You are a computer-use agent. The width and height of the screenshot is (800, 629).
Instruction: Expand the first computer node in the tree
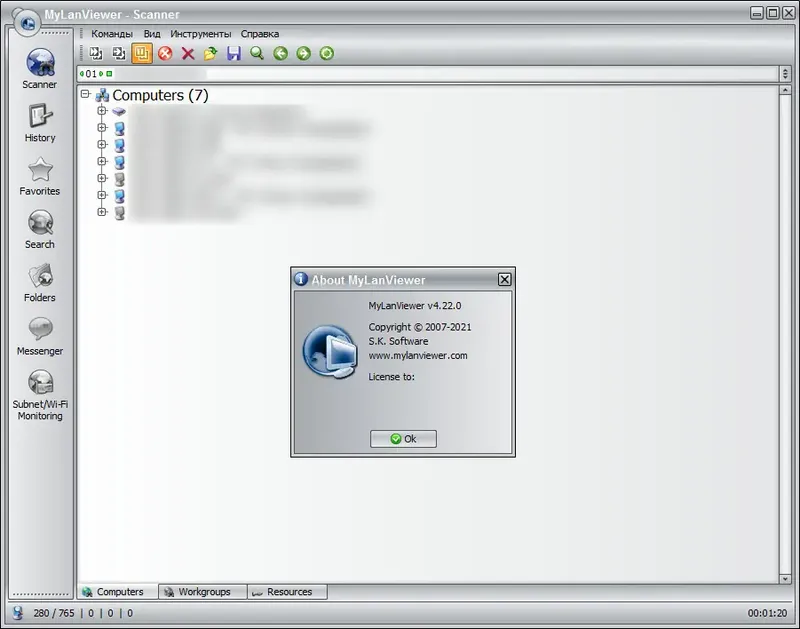point(102,112)
